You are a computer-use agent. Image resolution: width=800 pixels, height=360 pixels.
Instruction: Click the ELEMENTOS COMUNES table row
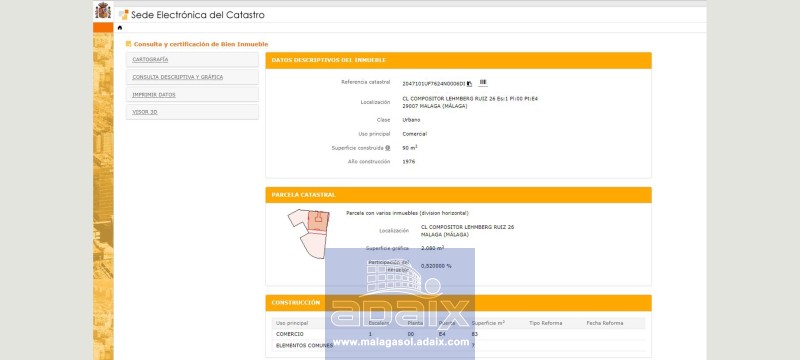tap(458, 345)
